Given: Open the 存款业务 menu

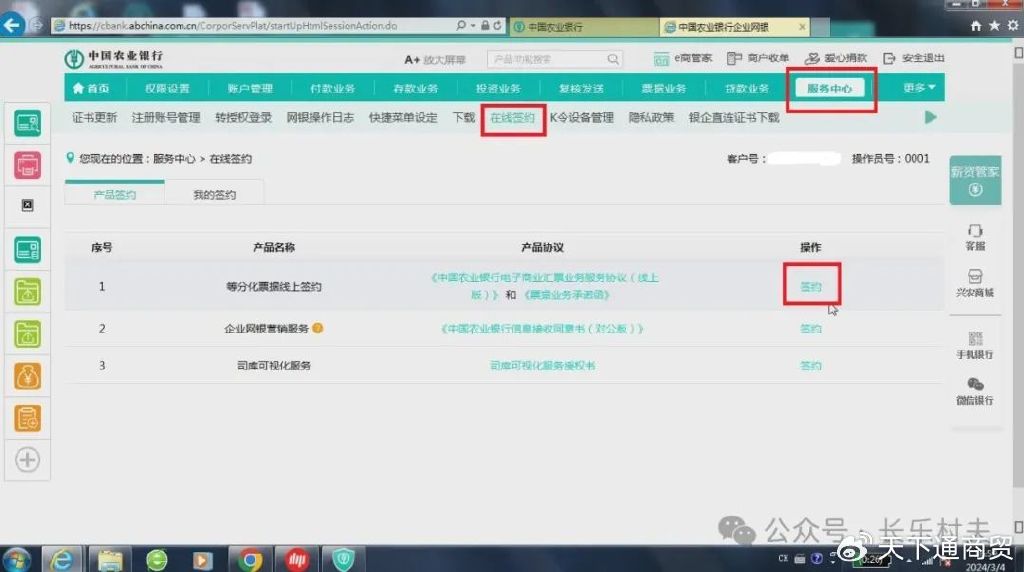Looking at the screenshot, I should pos(415,88).
